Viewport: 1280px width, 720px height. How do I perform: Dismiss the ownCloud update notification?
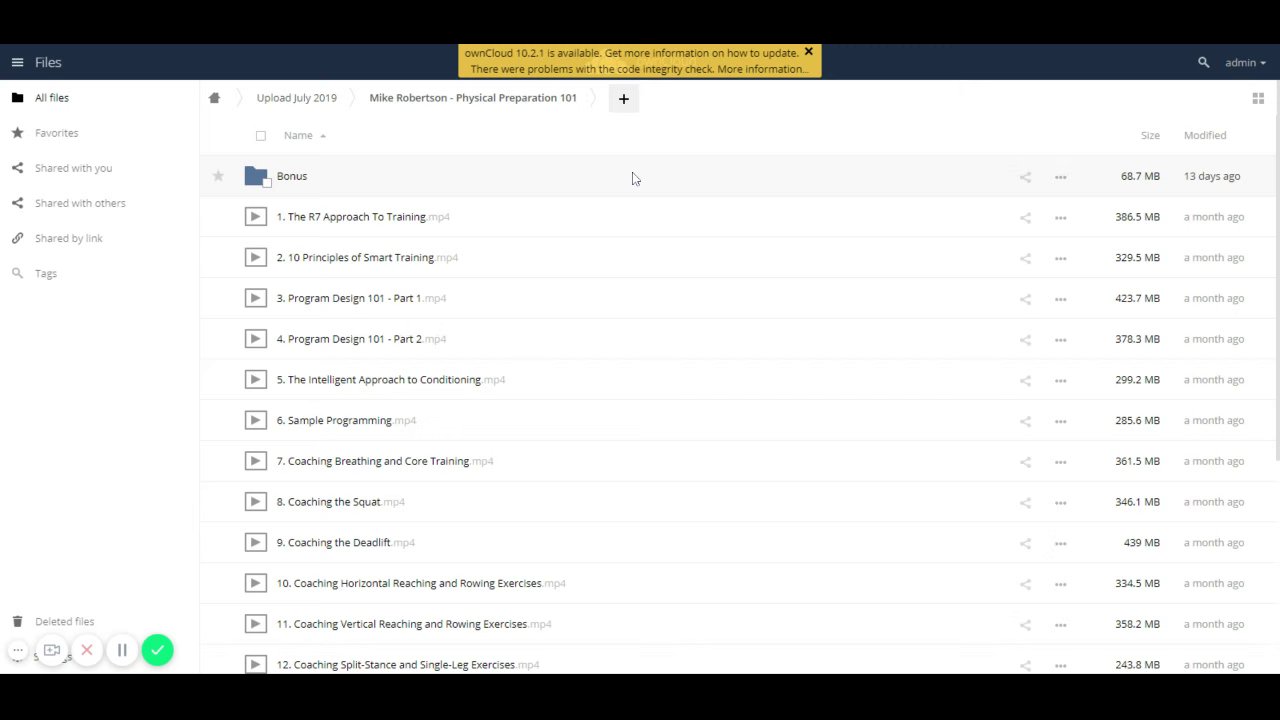tap(808, 52)
